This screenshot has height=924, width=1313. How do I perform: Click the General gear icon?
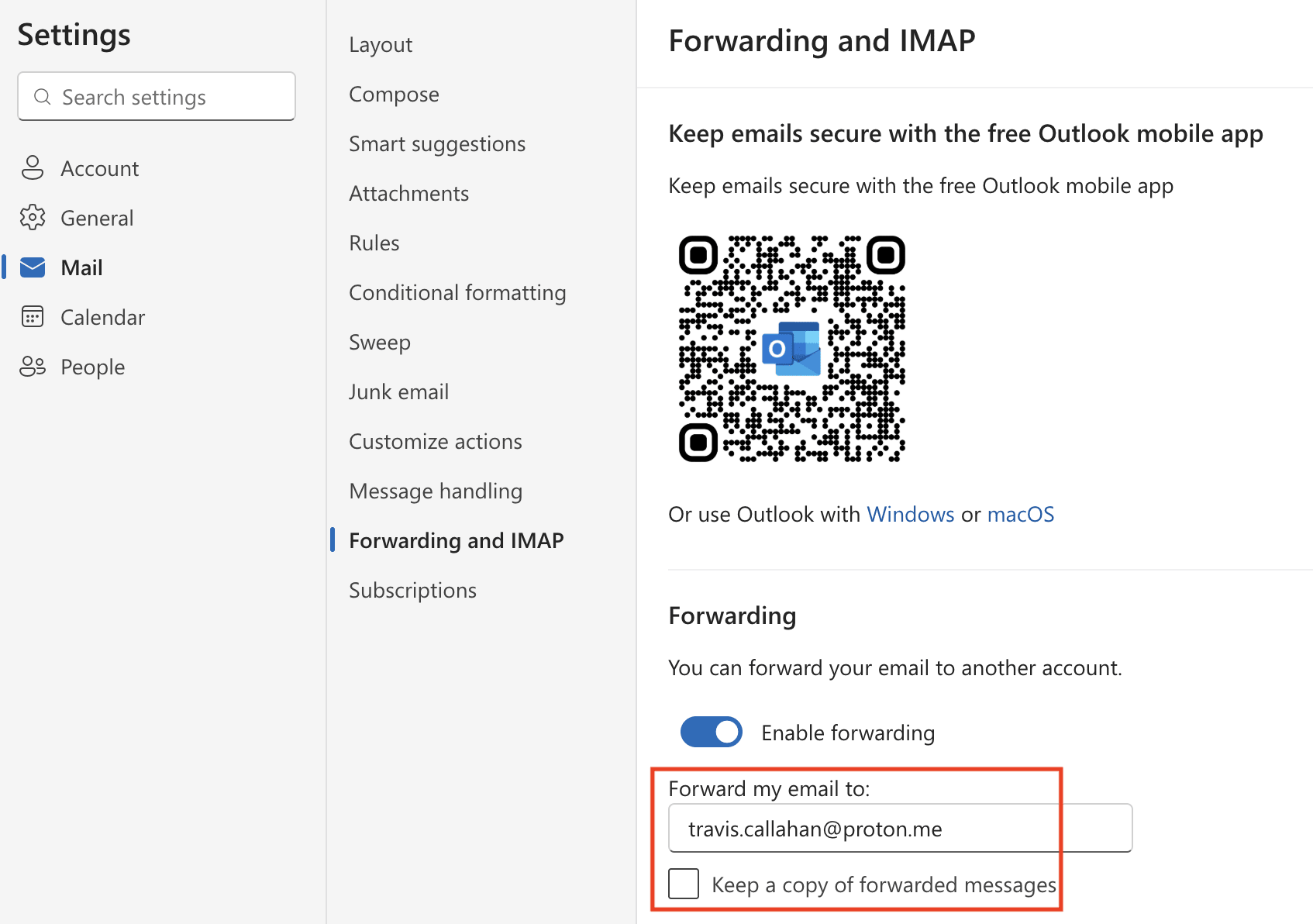coord(33,218)
